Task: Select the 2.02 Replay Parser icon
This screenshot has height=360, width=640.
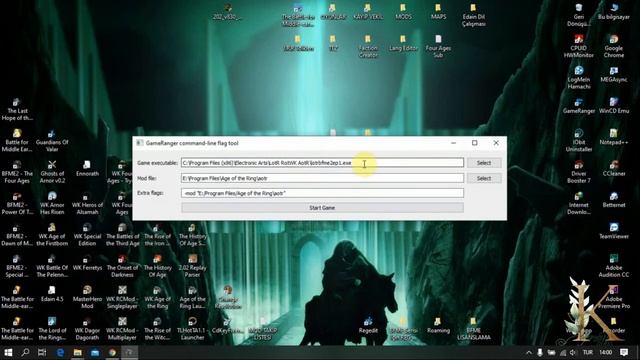Action: (x=192, y=266)
